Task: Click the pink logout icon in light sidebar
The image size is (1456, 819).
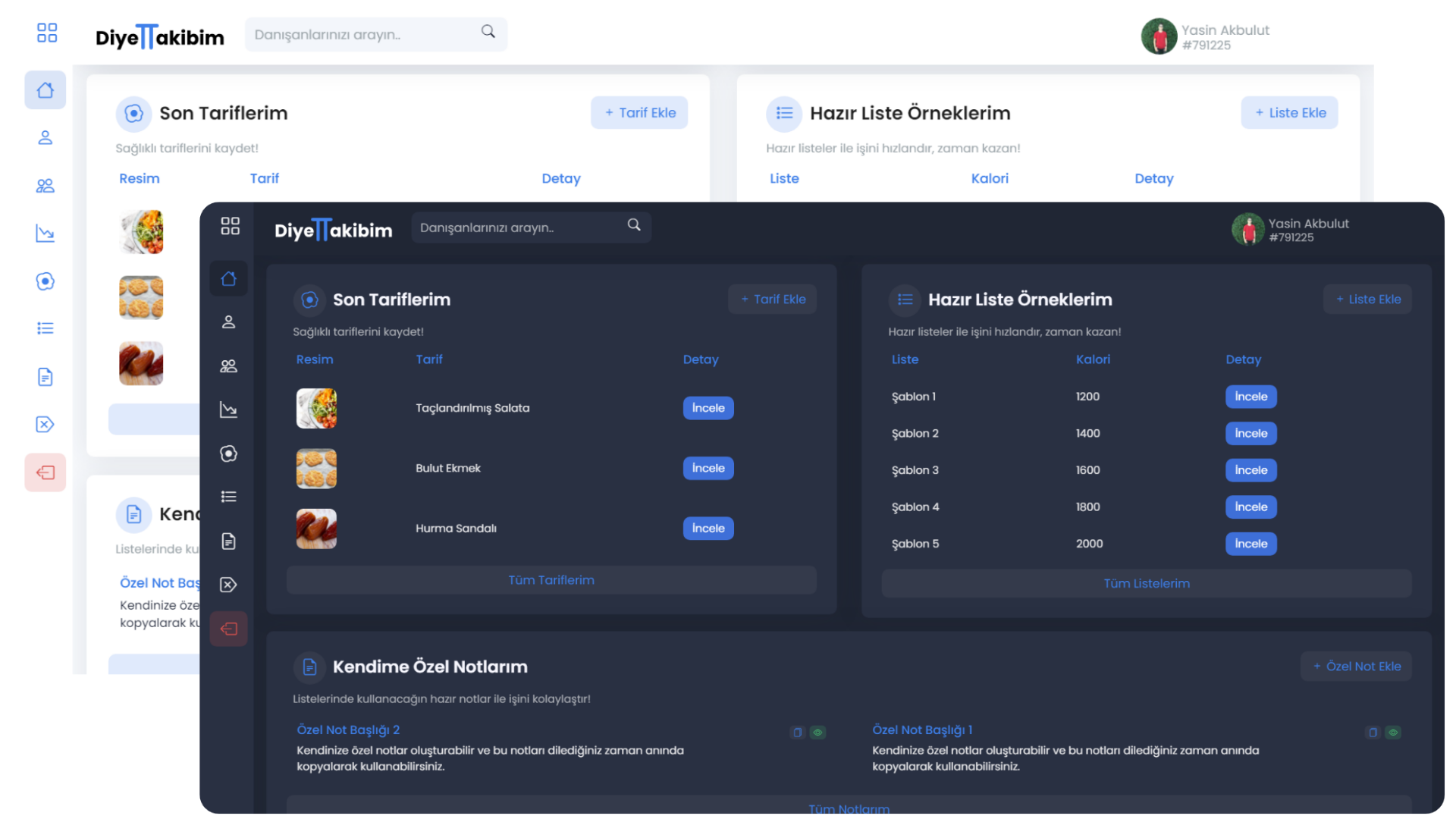Action: click(45, 473)
